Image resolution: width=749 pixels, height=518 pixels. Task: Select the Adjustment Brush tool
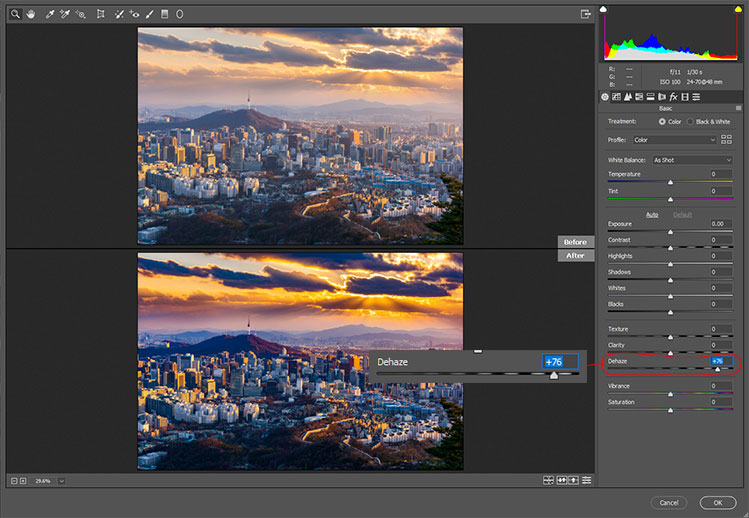(x=150, y=14)
